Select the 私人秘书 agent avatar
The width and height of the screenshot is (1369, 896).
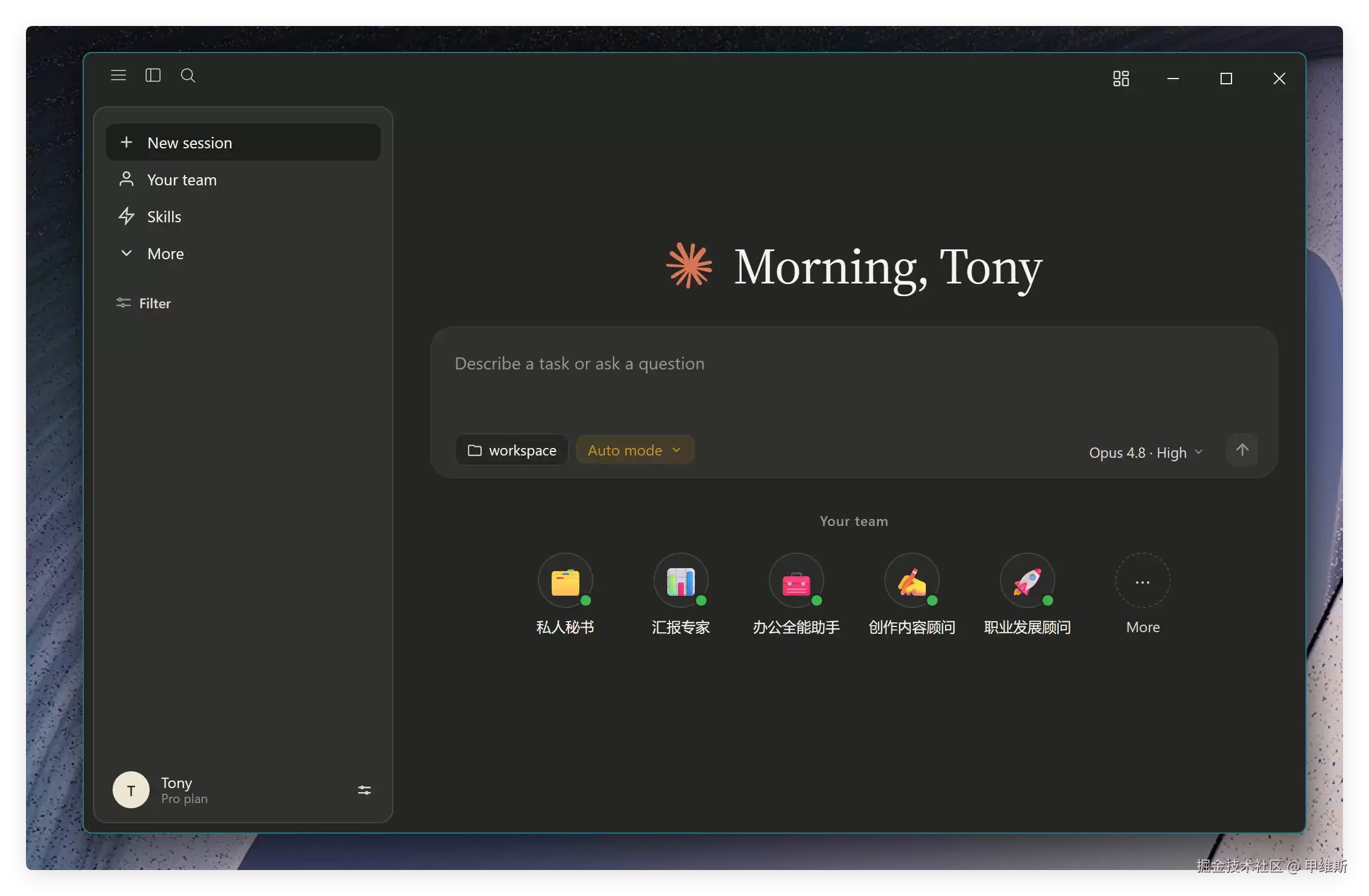tap(566, 581)
